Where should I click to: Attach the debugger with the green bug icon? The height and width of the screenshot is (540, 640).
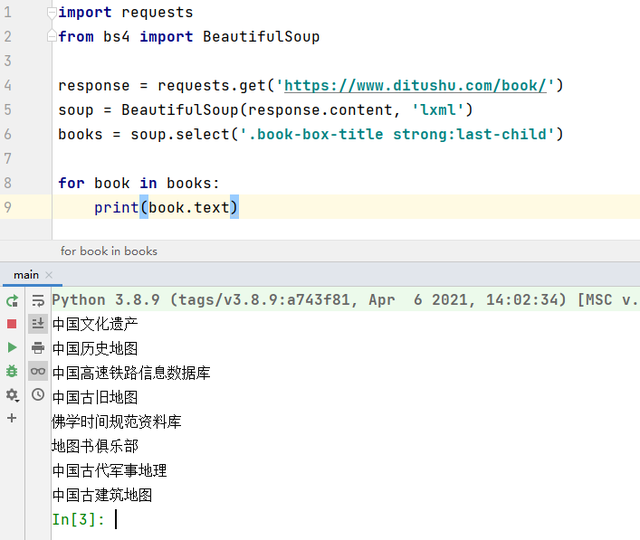point(12,371)
